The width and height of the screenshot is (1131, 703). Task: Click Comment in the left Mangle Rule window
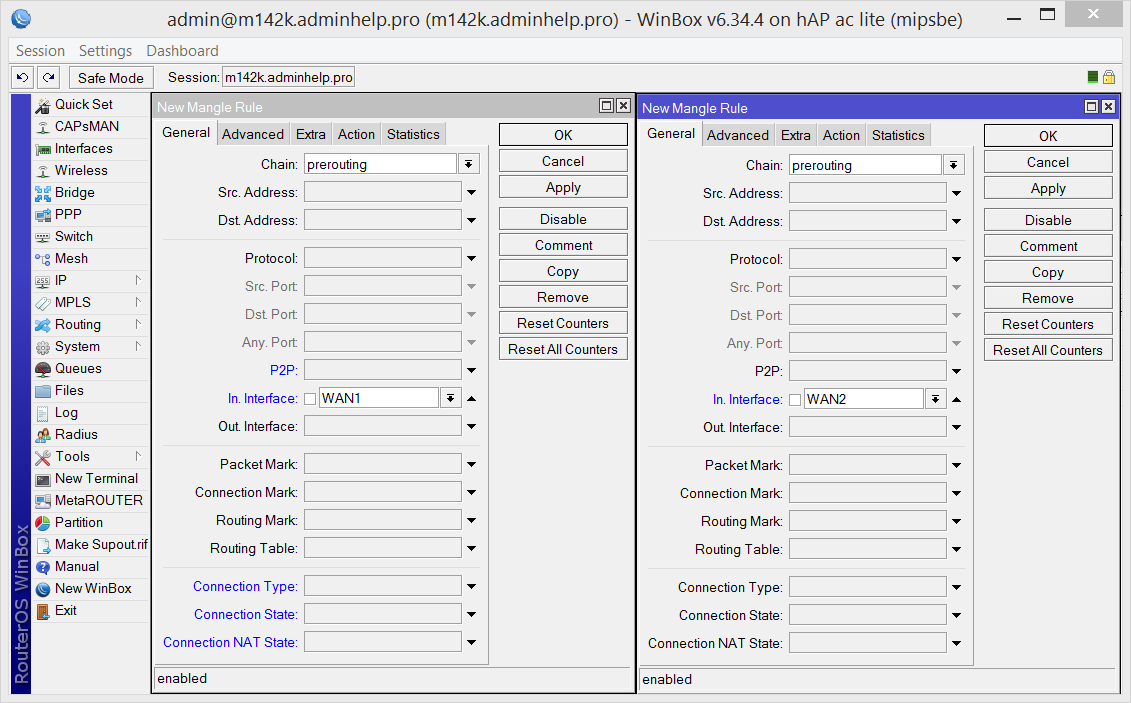point(563,245)
